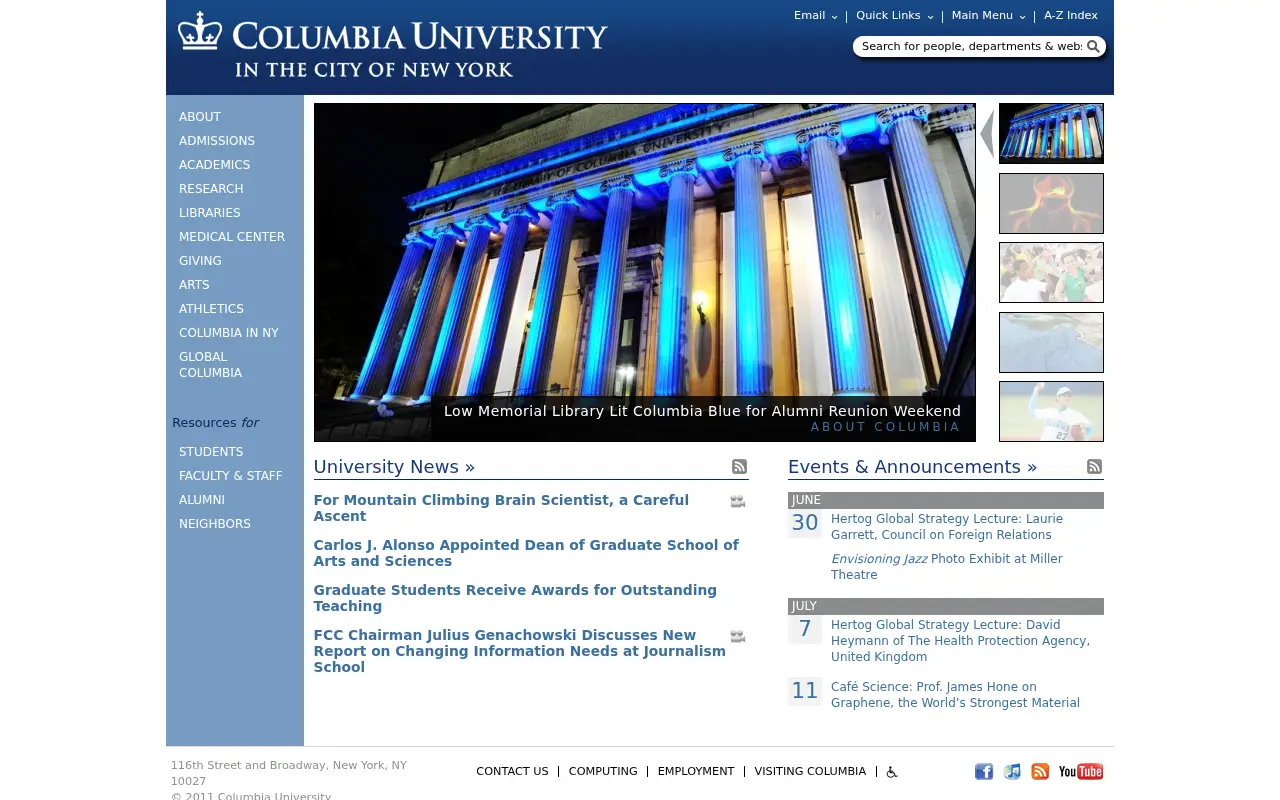The image size is (1280, 800).
Task: Open the iTunes music icon in footer
Action: (x=1012, y=771)
